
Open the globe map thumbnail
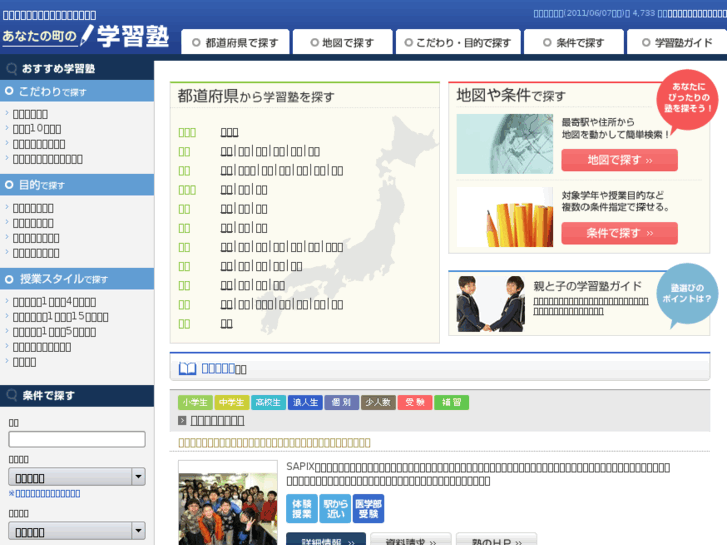pyautogui.click(x=504, y=144)
